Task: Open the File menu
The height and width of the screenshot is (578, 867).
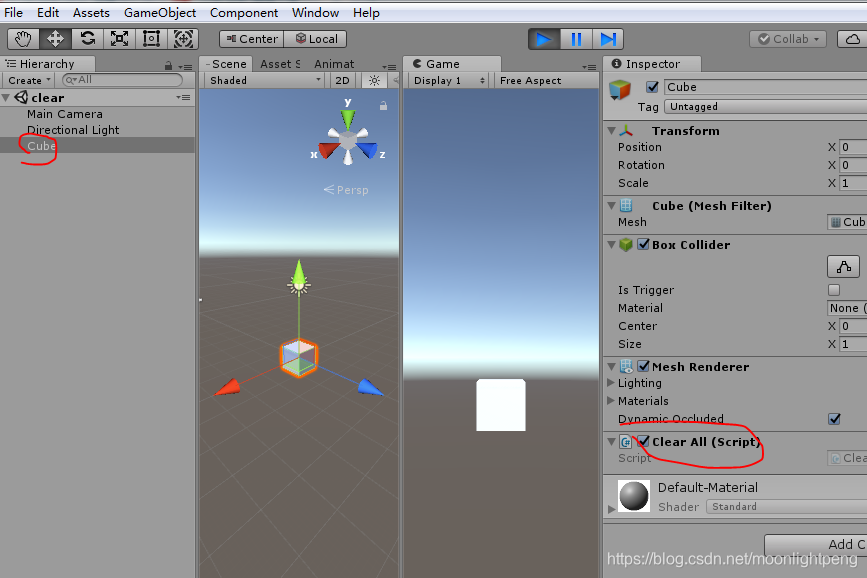Action: point(13,13)
